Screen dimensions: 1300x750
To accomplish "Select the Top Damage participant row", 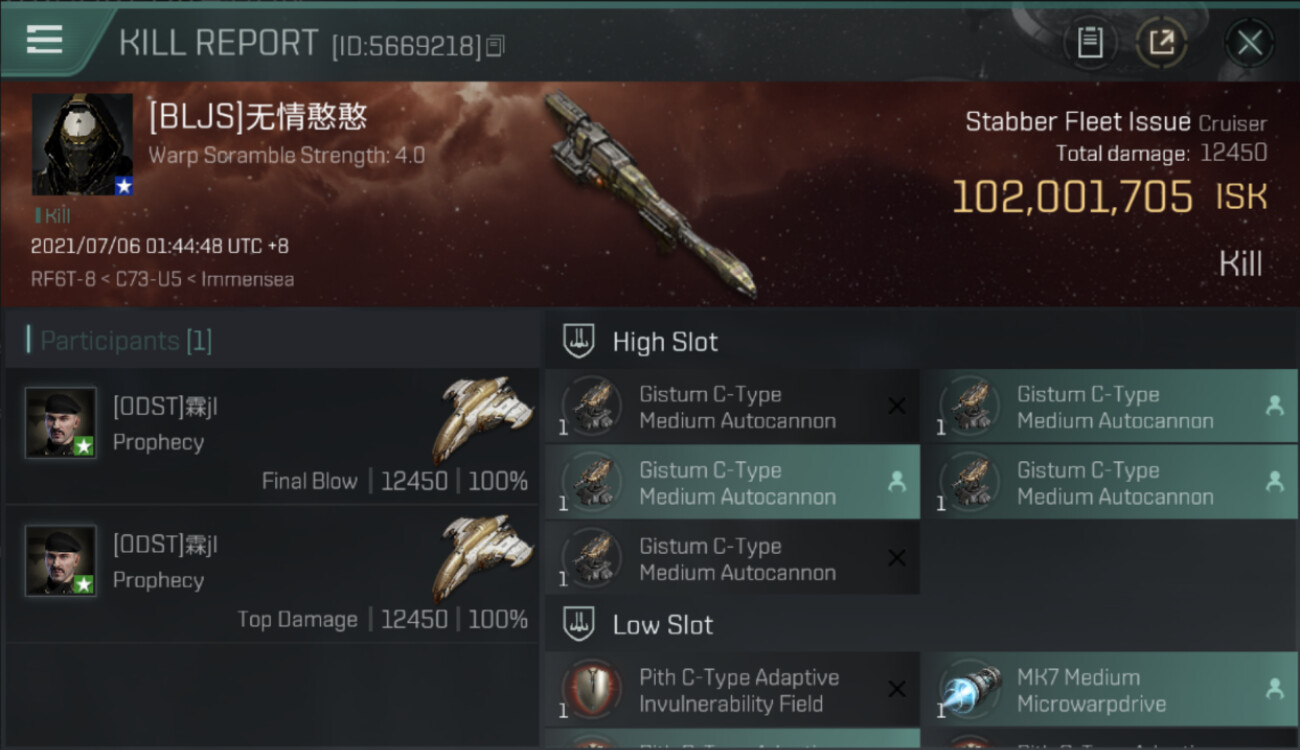I will [272, 574].
